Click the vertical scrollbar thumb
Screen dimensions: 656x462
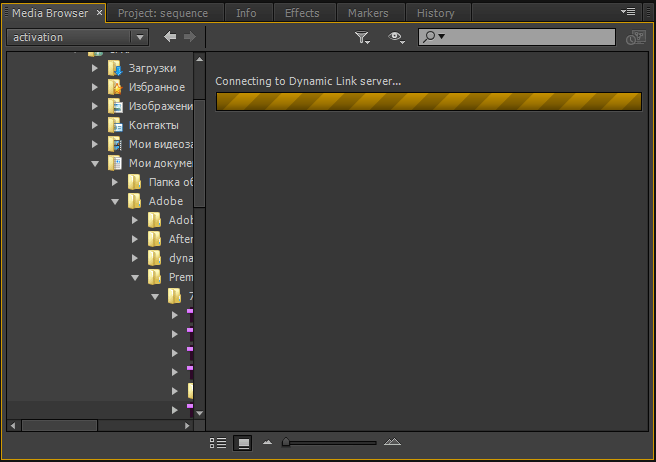click(x=200, y=153)
